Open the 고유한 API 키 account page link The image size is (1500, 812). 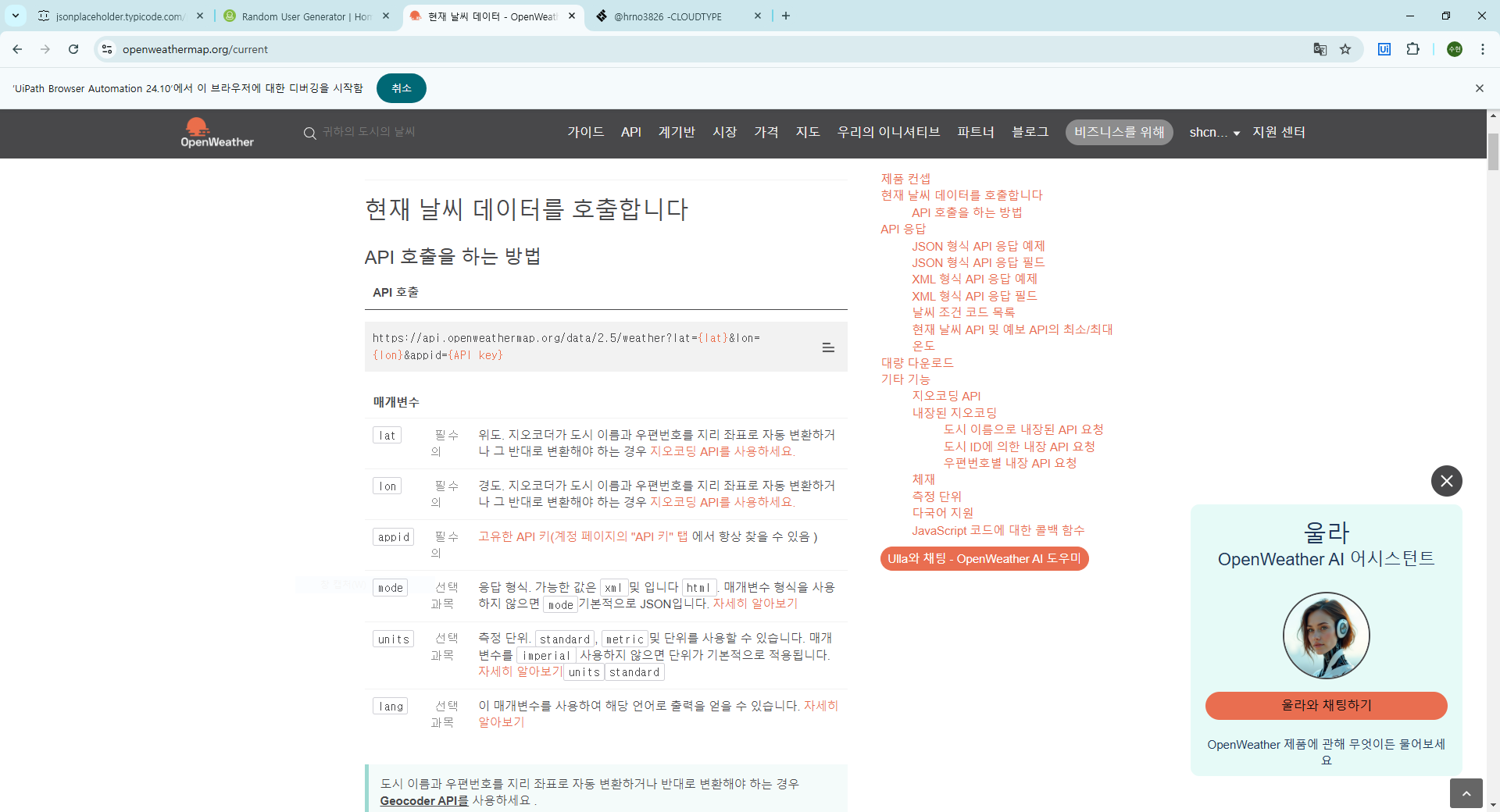[583, 536]
